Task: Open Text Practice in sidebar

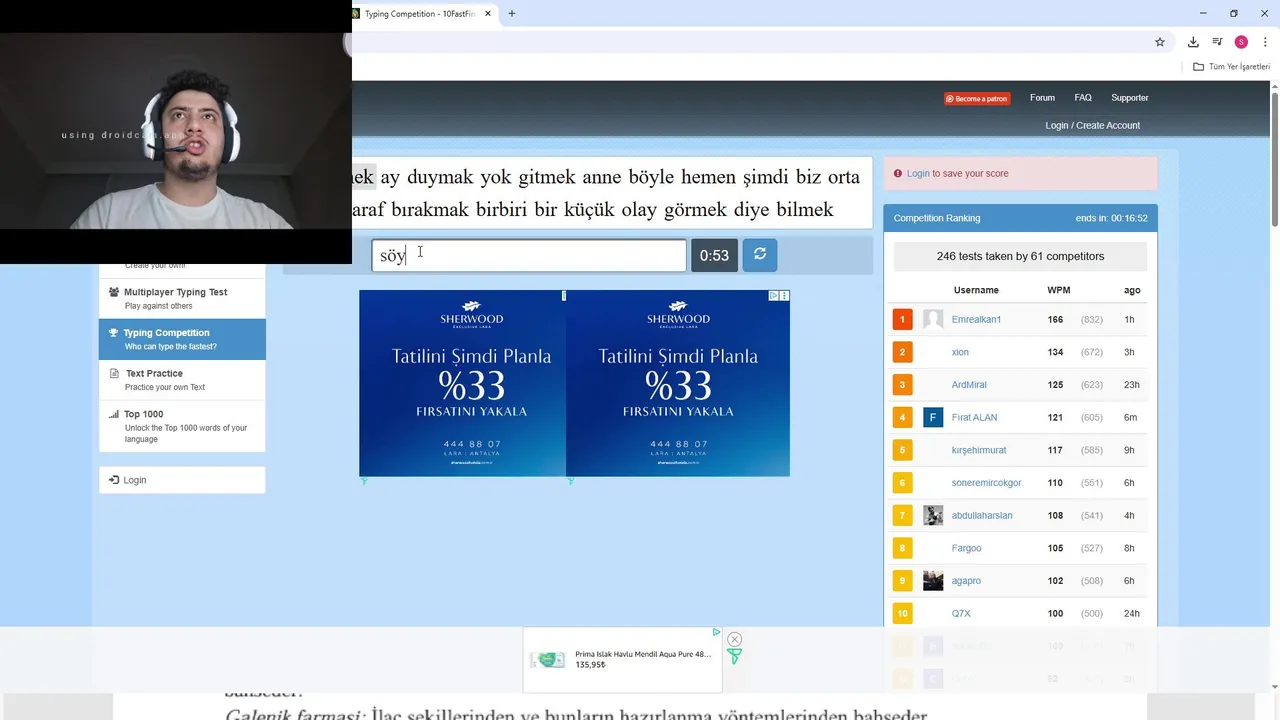Action: tap(182, 379)
